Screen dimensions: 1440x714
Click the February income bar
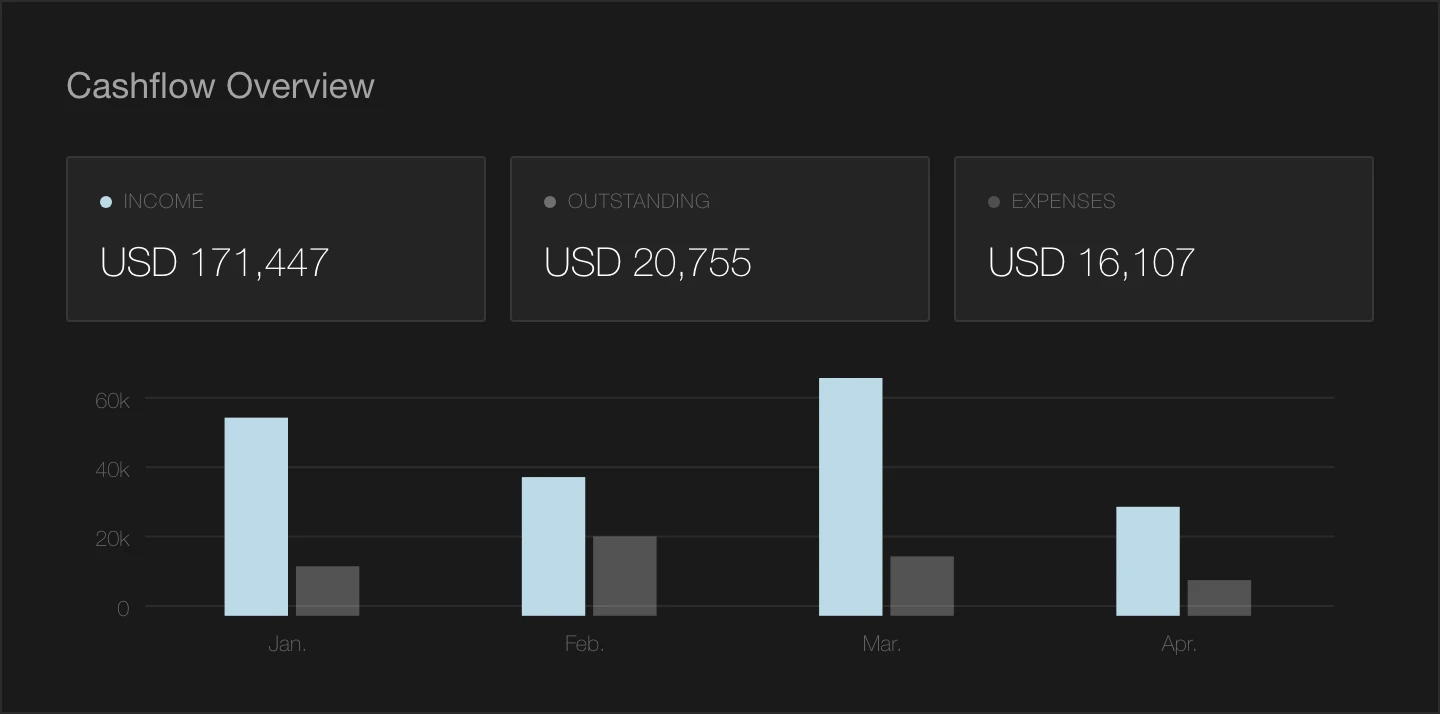(553, 546)
